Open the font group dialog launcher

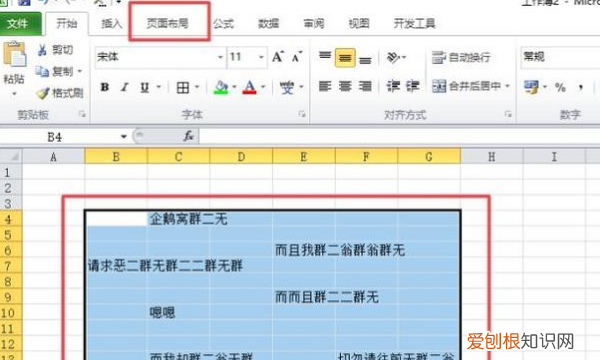coord(302,114)
